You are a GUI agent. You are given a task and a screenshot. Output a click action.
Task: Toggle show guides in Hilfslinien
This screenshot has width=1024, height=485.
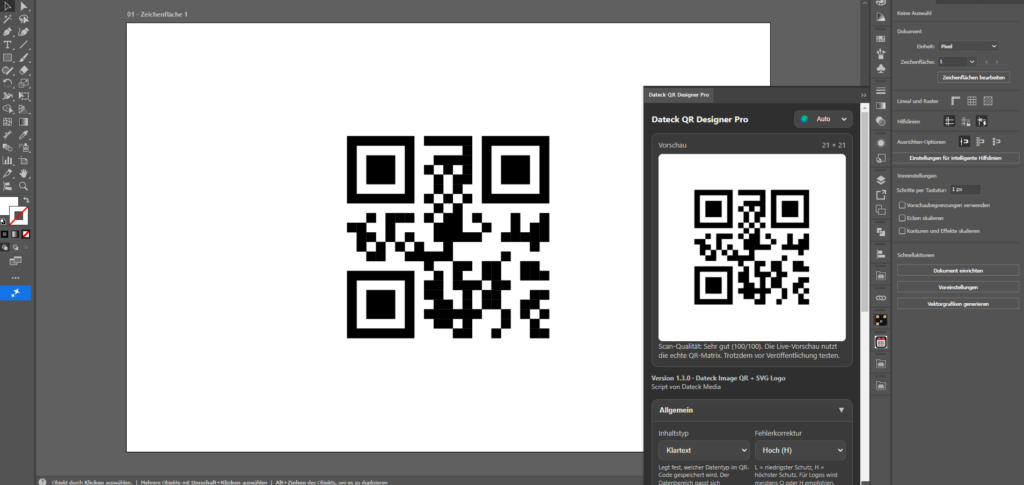(950, 121)
